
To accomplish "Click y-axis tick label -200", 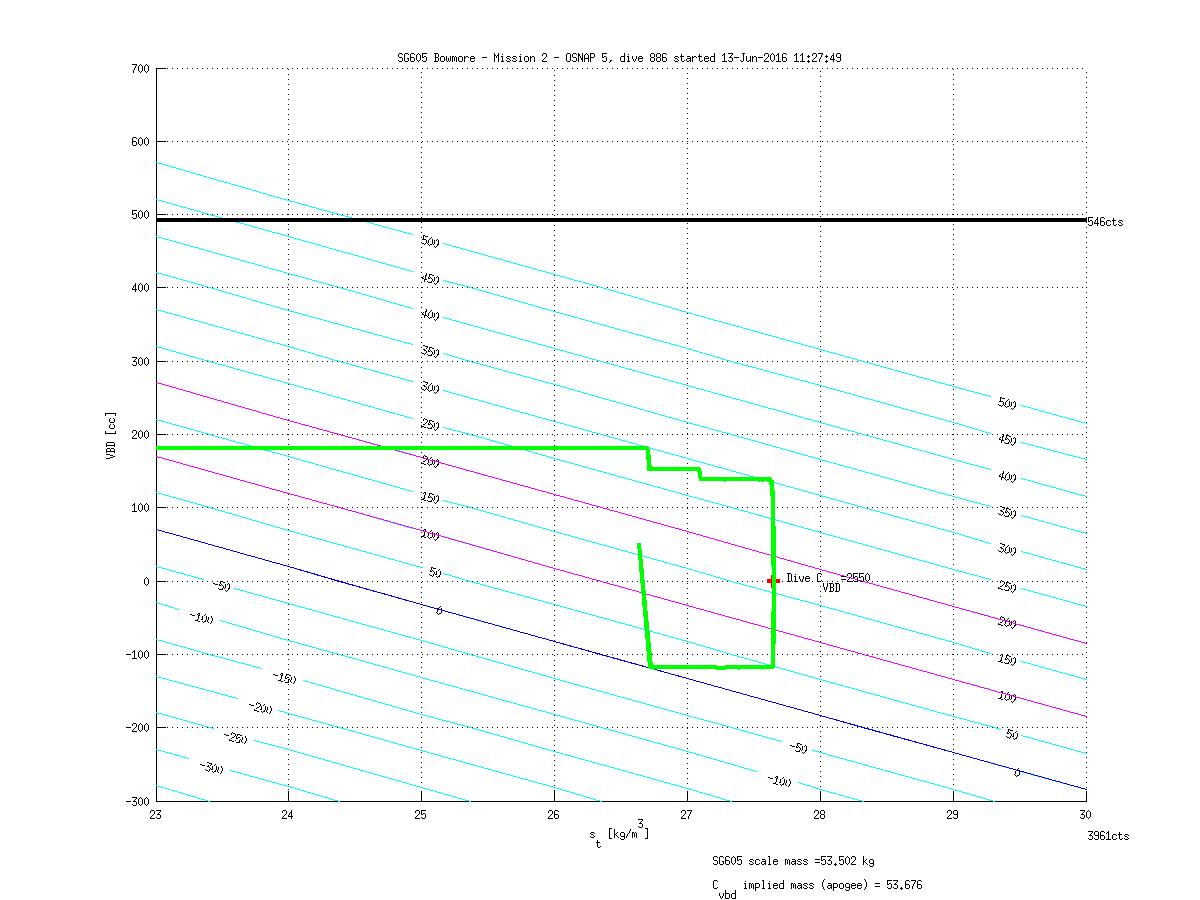I will point(136,728).
